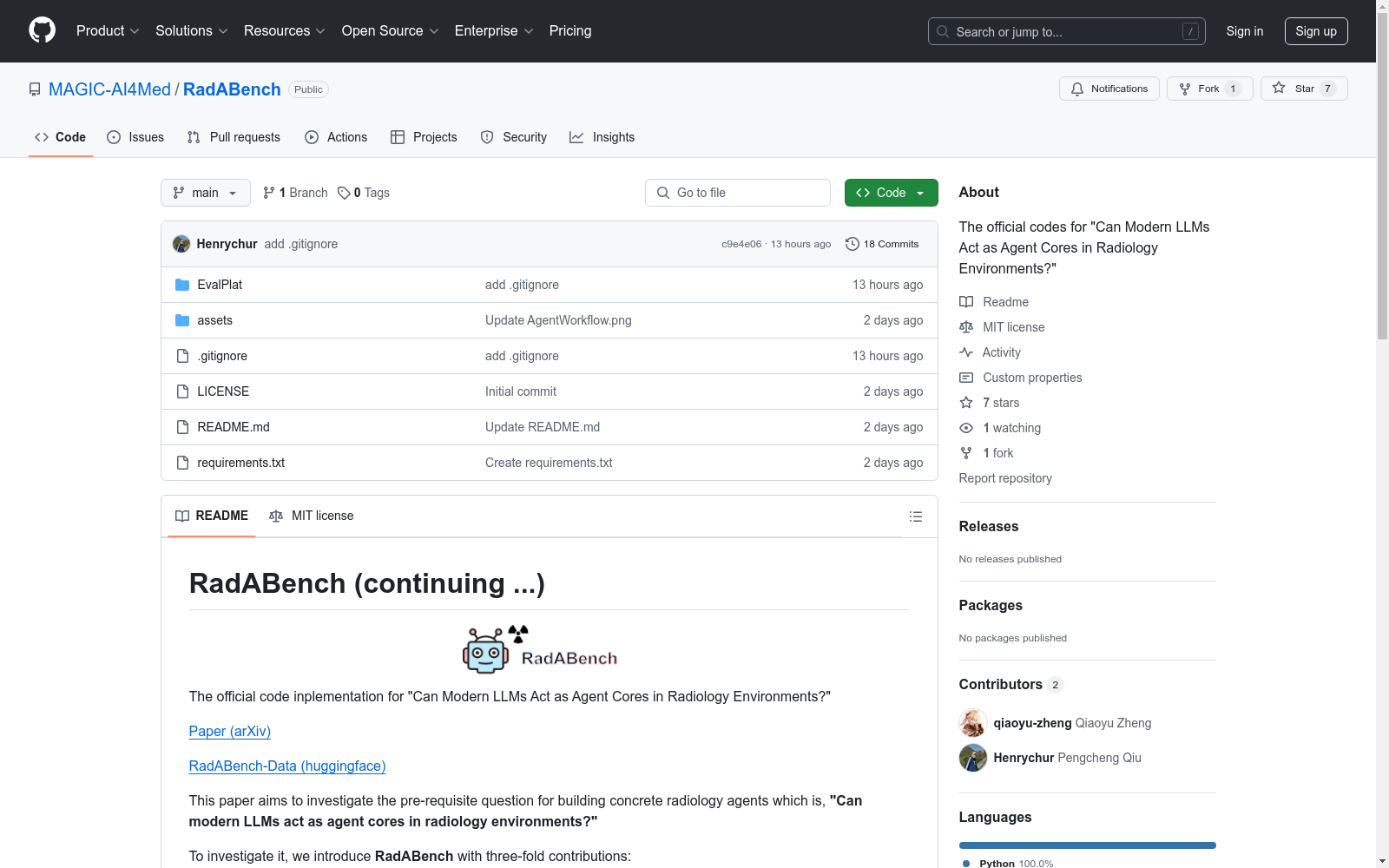Screen dimensions: 1389x868
Task: Switch to the Actions tab
Action: pyautogui.click(x=336, y=137)
